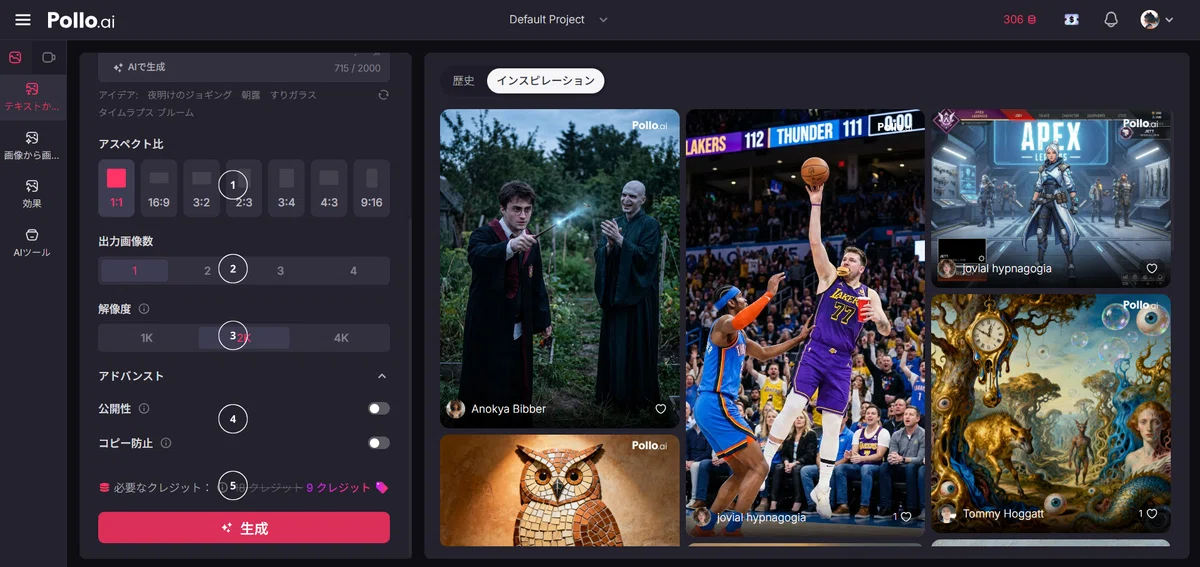Click the info icon next to コピー防止
Viewport: 1200px width, 567px height.
point(166,443)
